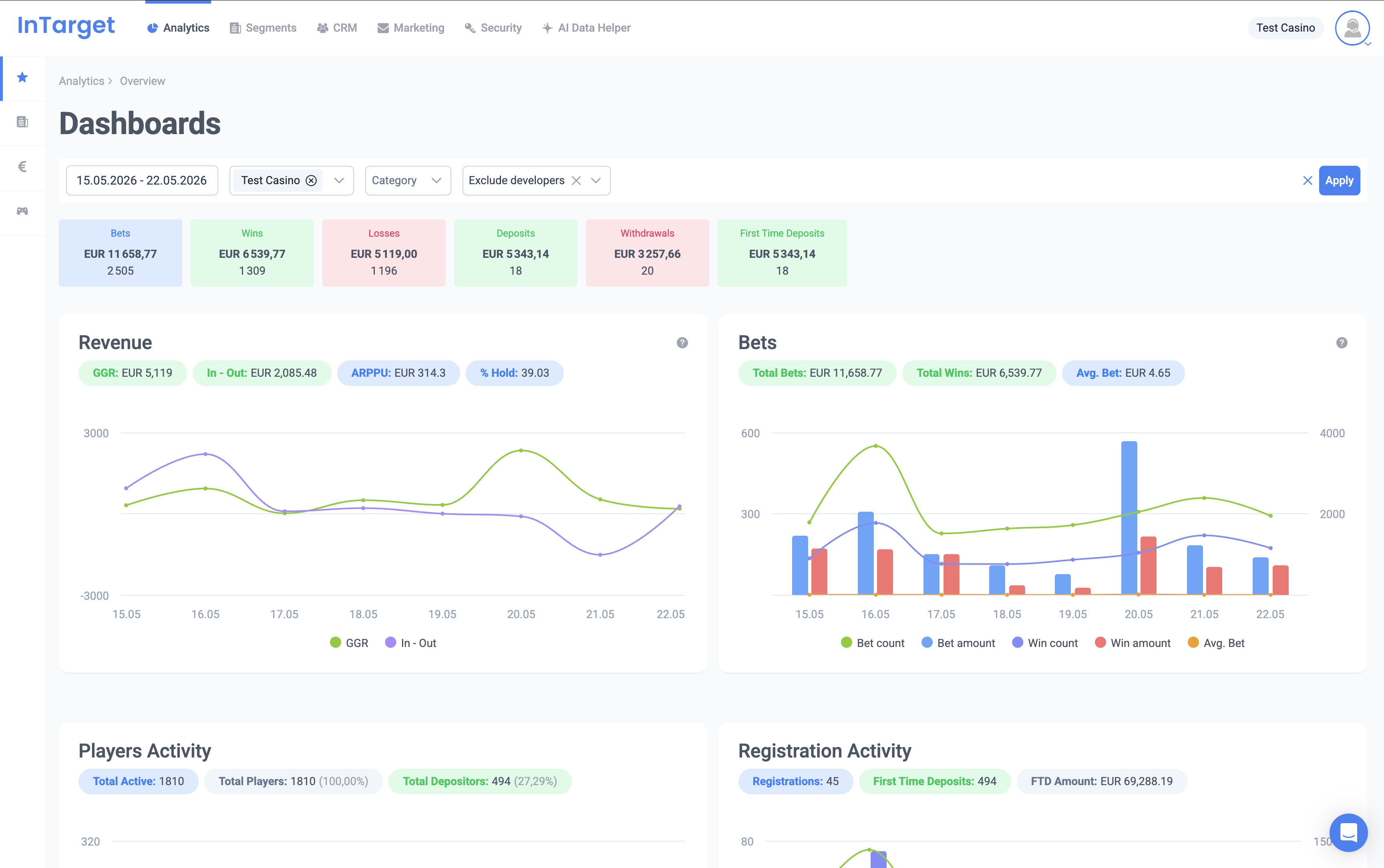Open the reports document sidebar icon
The height and width of the screenshot is (868, 1384).
click(x=22, y=122)
